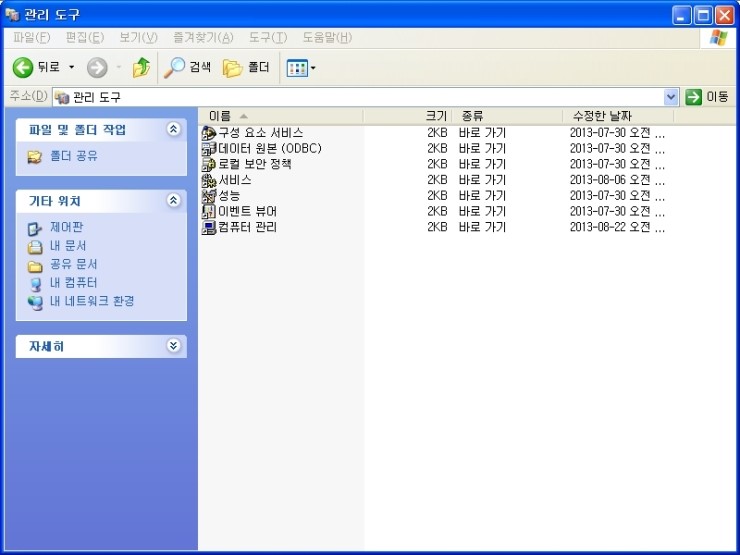The image size is (740, 555).
Task: Expand the address bar dropdown arrow
Action: click(x=671, y=97)
